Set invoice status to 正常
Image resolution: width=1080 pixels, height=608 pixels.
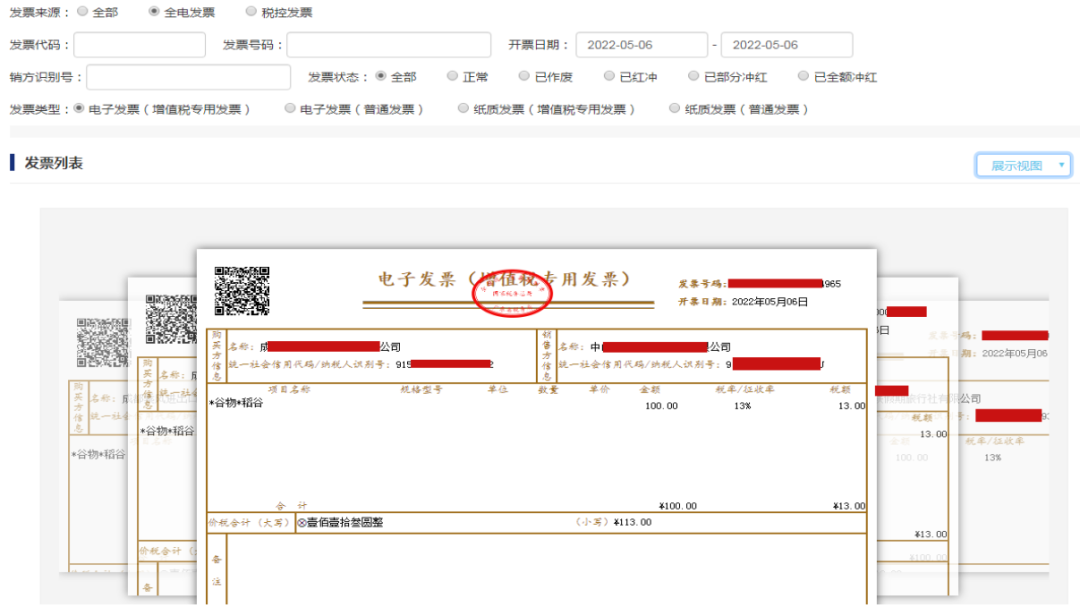tap(453, 76)
